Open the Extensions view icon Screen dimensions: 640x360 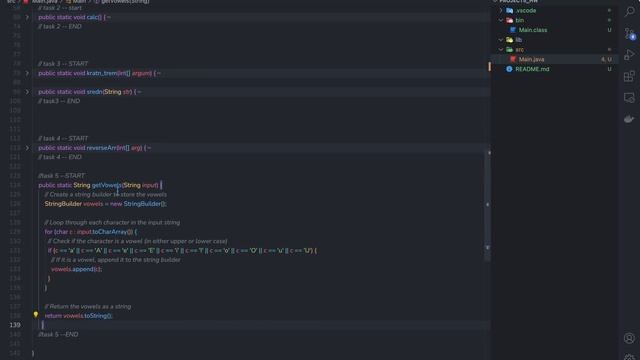629,76
